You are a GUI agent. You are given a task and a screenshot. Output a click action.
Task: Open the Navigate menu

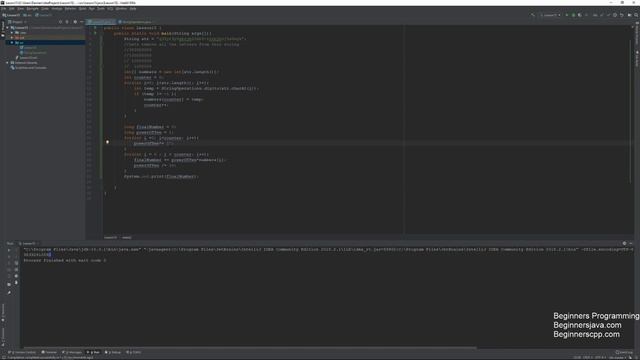tap(32, 9)
